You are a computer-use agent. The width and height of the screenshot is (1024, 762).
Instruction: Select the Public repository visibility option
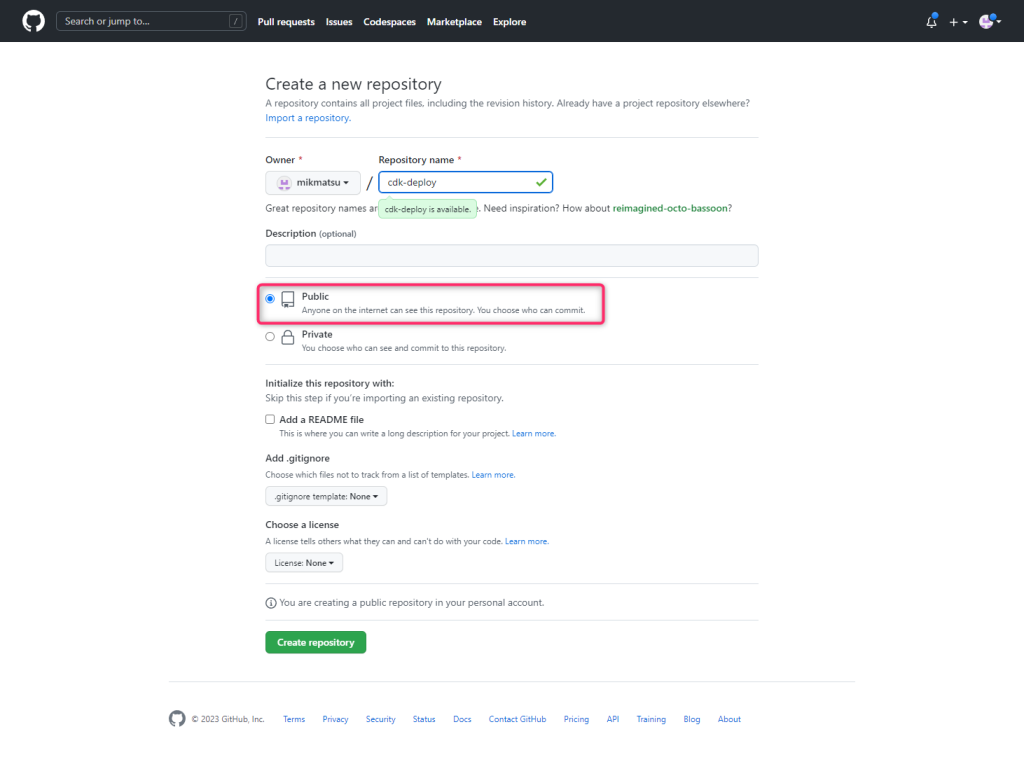[x=269, y=297]
